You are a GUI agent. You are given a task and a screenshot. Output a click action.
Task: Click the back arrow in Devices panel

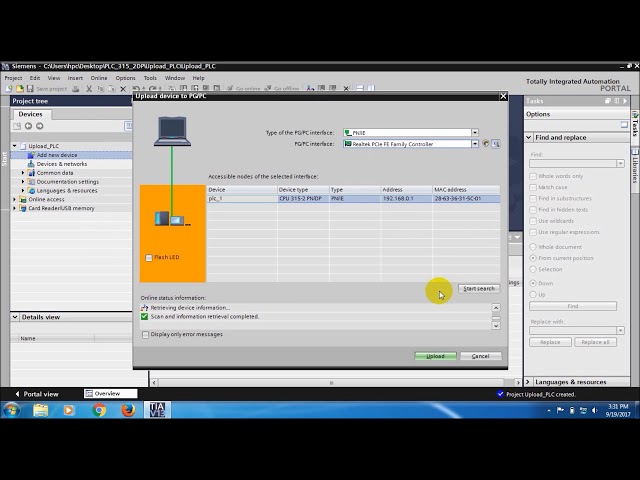(28, 126)
